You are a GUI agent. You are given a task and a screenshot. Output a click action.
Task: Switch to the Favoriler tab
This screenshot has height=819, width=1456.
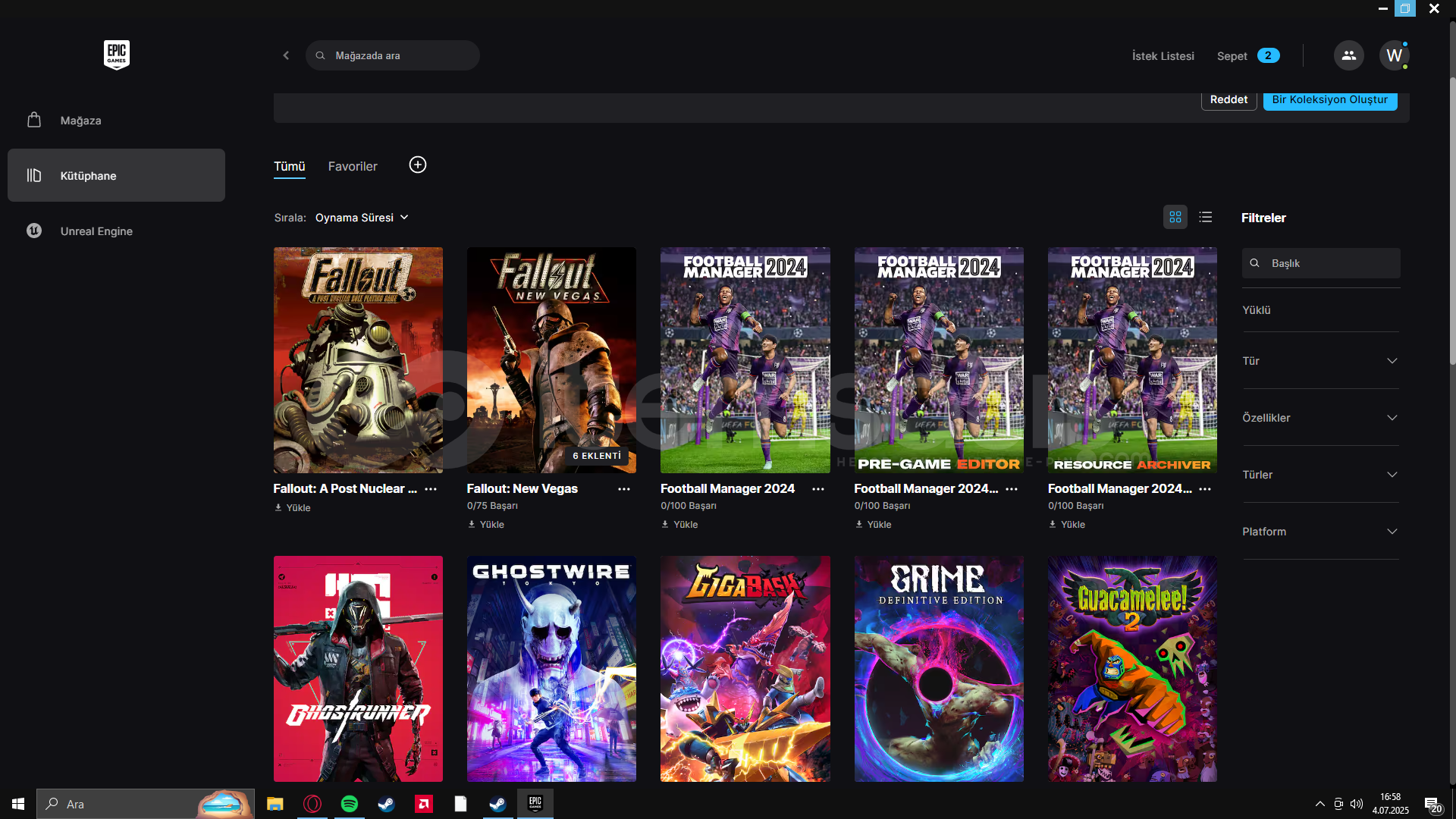[x=353, y=166]
